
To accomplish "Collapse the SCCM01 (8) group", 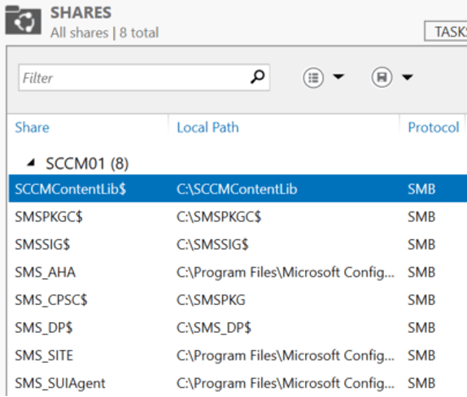I will tap(31, 163).
